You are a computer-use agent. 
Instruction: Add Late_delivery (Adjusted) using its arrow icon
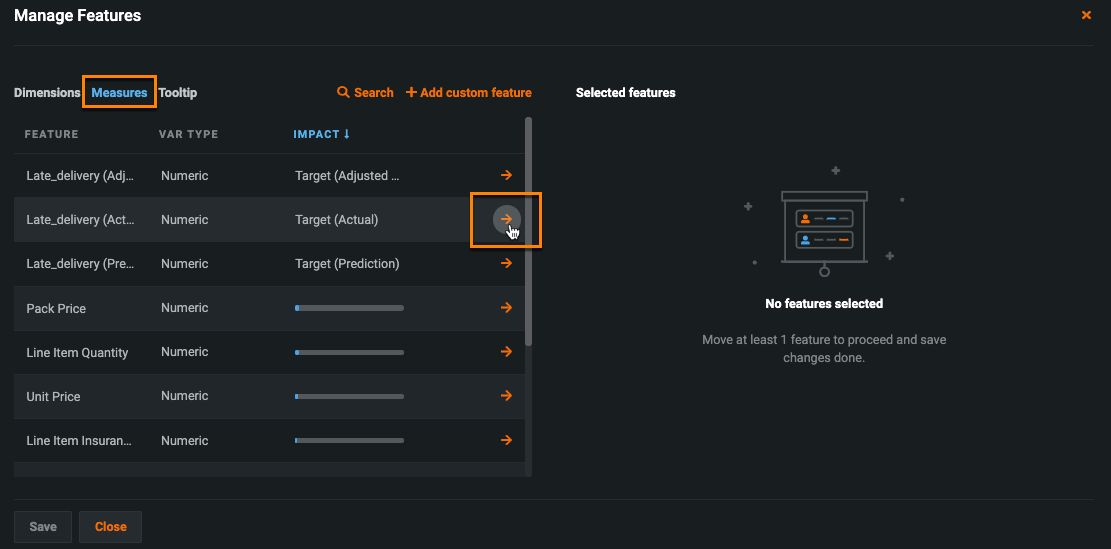[x=506, y=176]
